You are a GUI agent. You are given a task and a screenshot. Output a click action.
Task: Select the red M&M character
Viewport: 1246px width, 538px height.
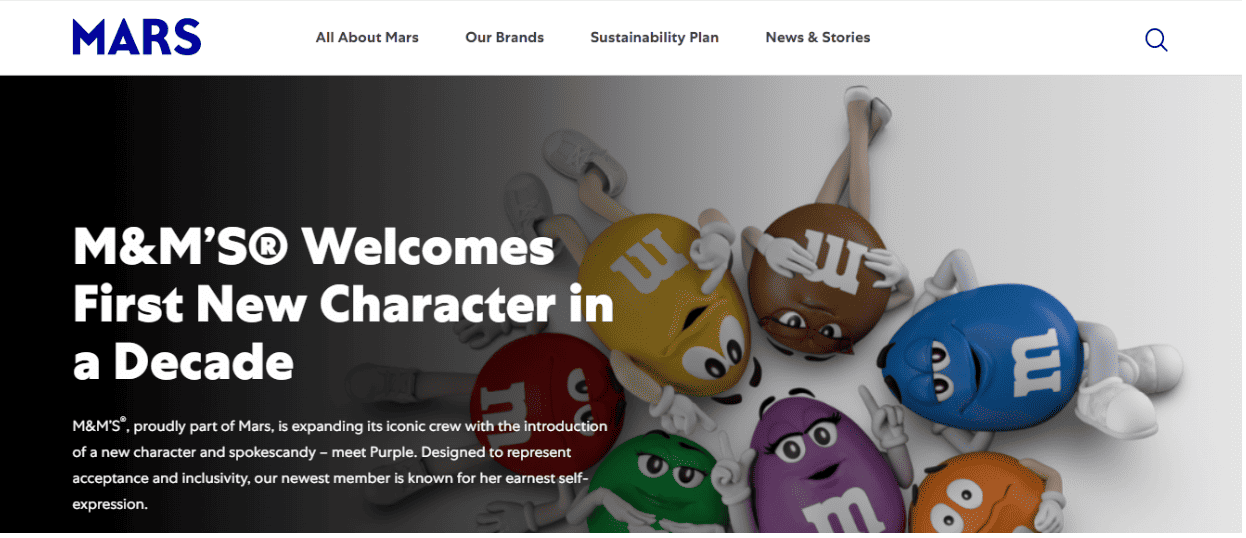(530, 400)
